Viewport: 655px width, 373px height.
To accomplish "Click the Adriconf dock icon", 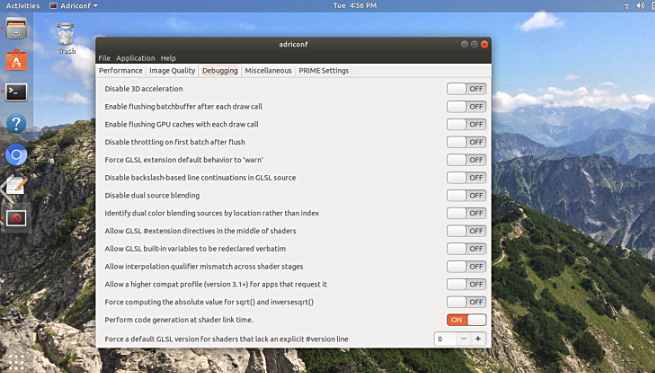I will tap(16, 218).
